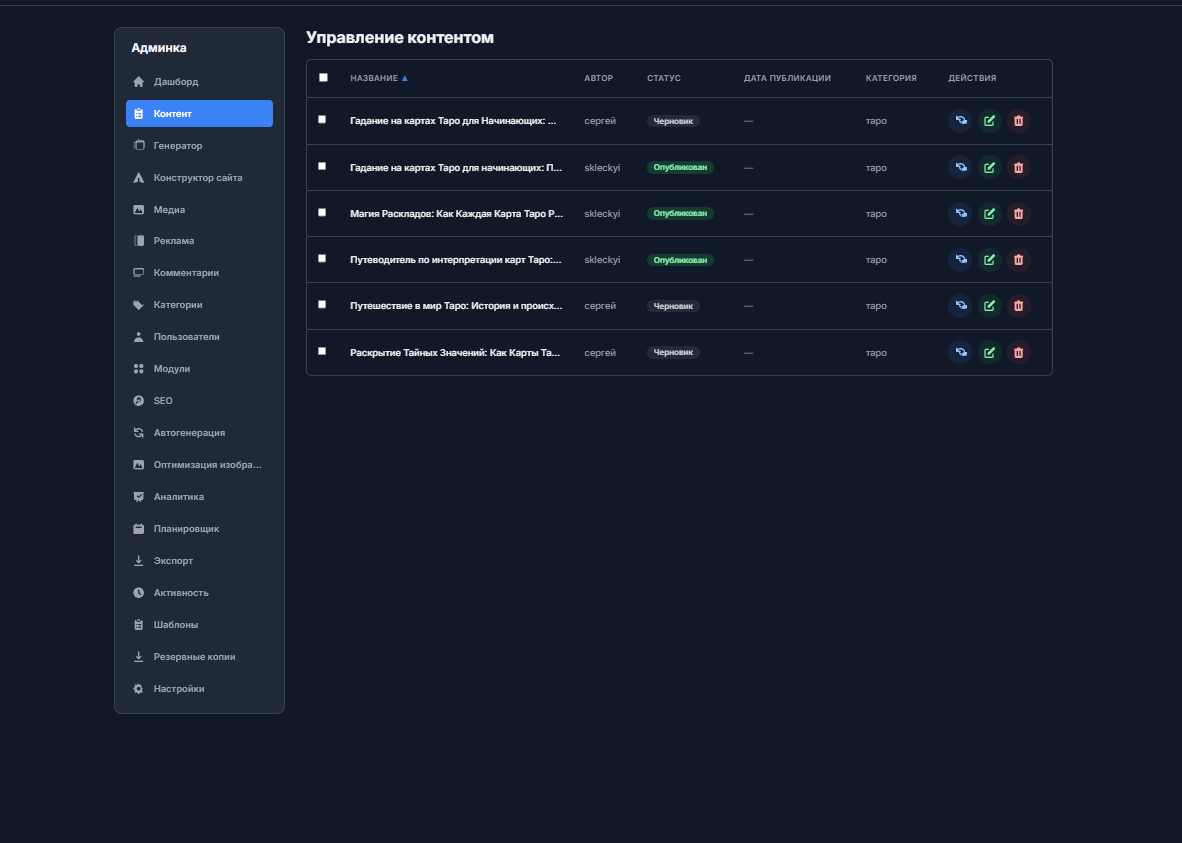Sort by Дата публикации column header

pos(786,78)
